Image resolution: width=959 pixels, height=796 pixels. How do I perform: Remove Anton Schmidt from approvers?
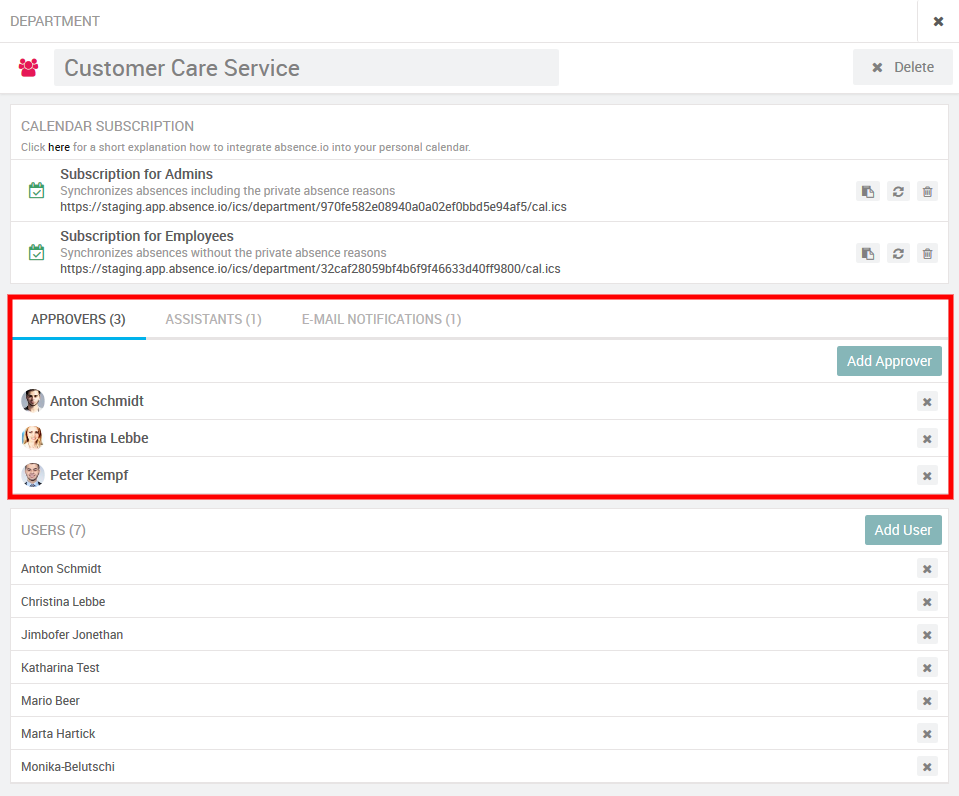[x=927, y=401]
